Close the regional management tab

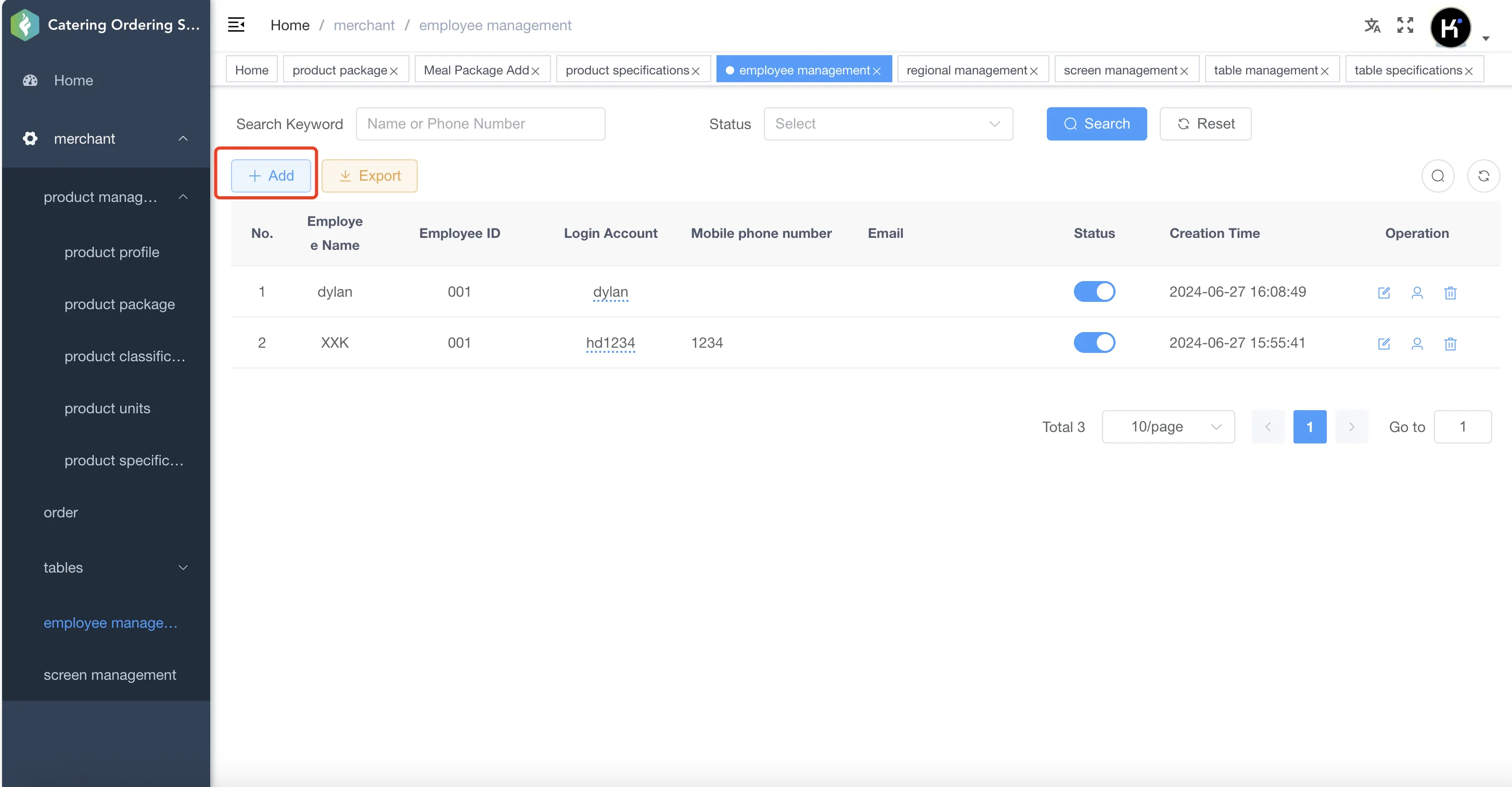(x=1034, y=71)
